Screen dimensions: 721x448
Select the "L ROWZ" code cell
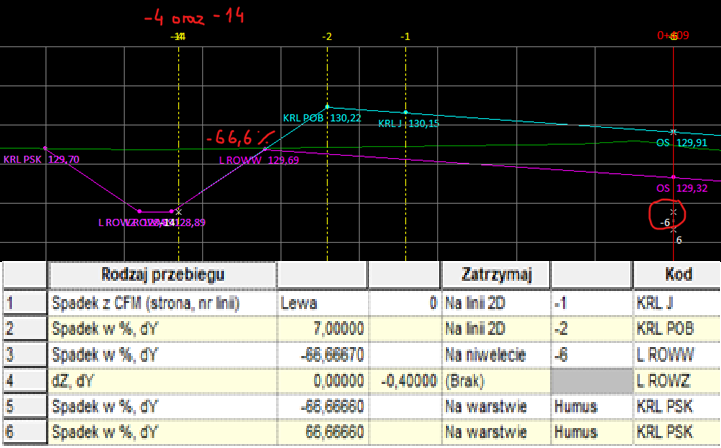[x=677, y=380]
